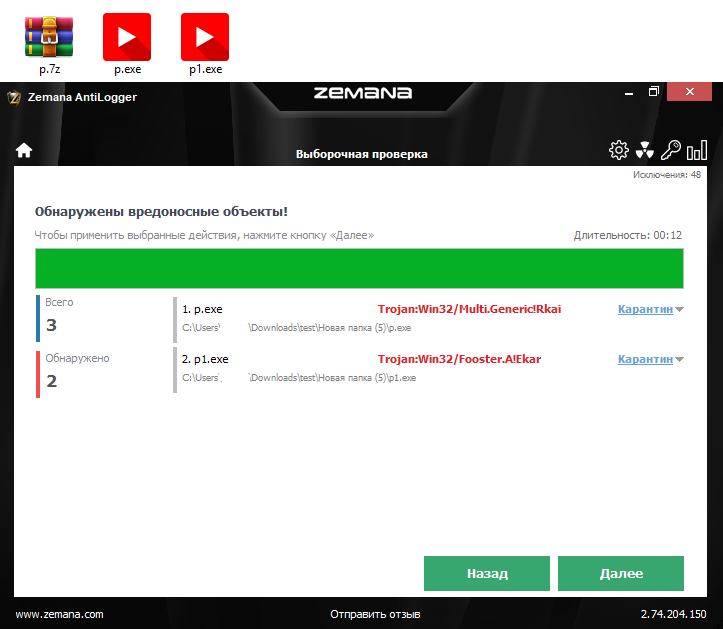Screen dimensions: 723x629
Task: Click the Выборочная проверка heading
Action: click(x=362, y=154)
